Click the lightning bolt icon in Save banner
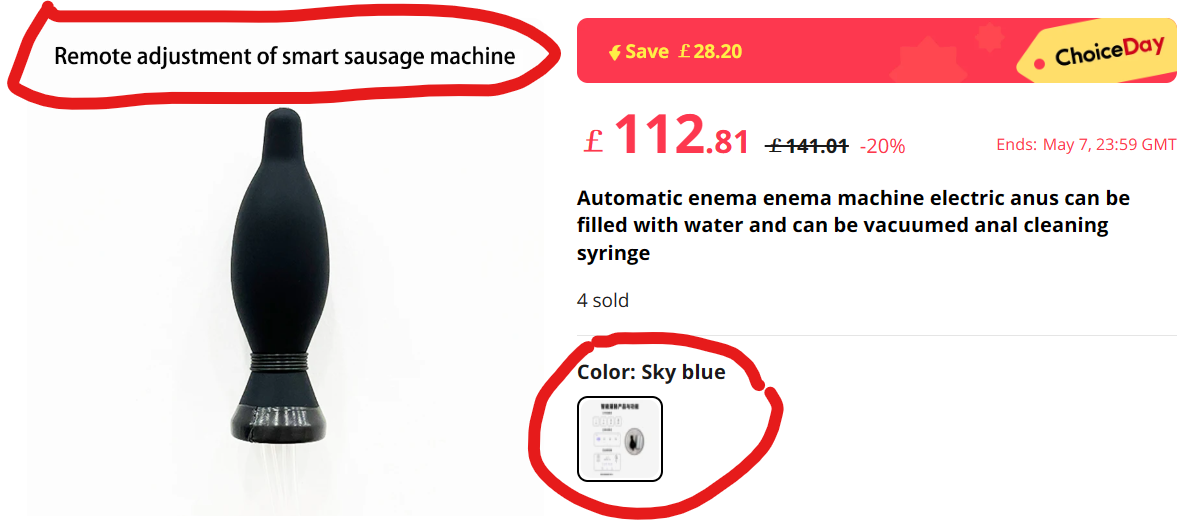1203x521 pixels. (x=614, y=52)
